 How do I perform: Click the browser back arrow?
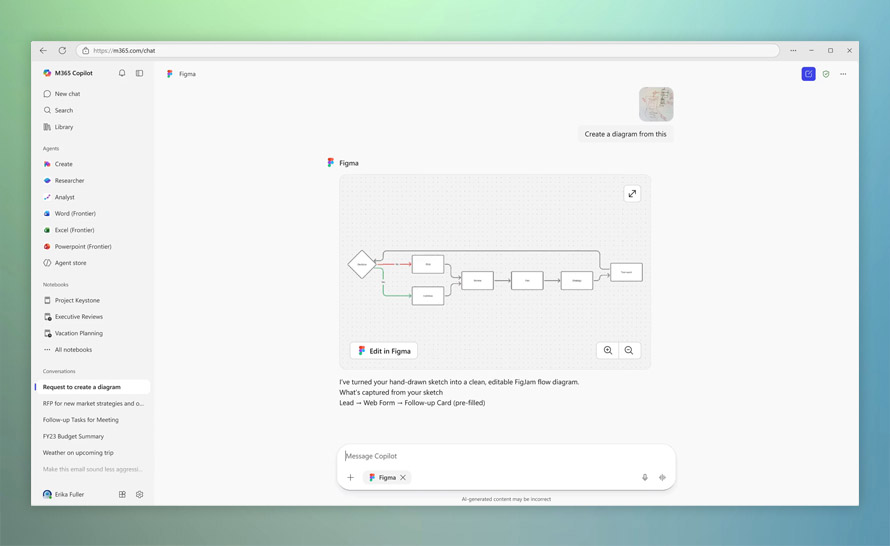coord(43,51)
